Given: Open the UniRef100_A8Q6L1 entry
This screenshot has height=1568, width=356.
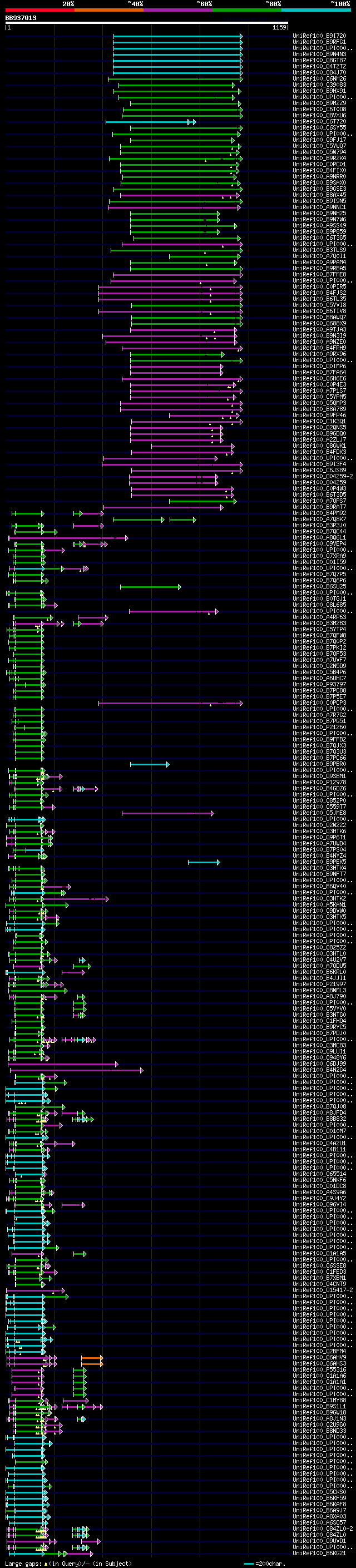Looking at the screenshot, I should 319,537.
